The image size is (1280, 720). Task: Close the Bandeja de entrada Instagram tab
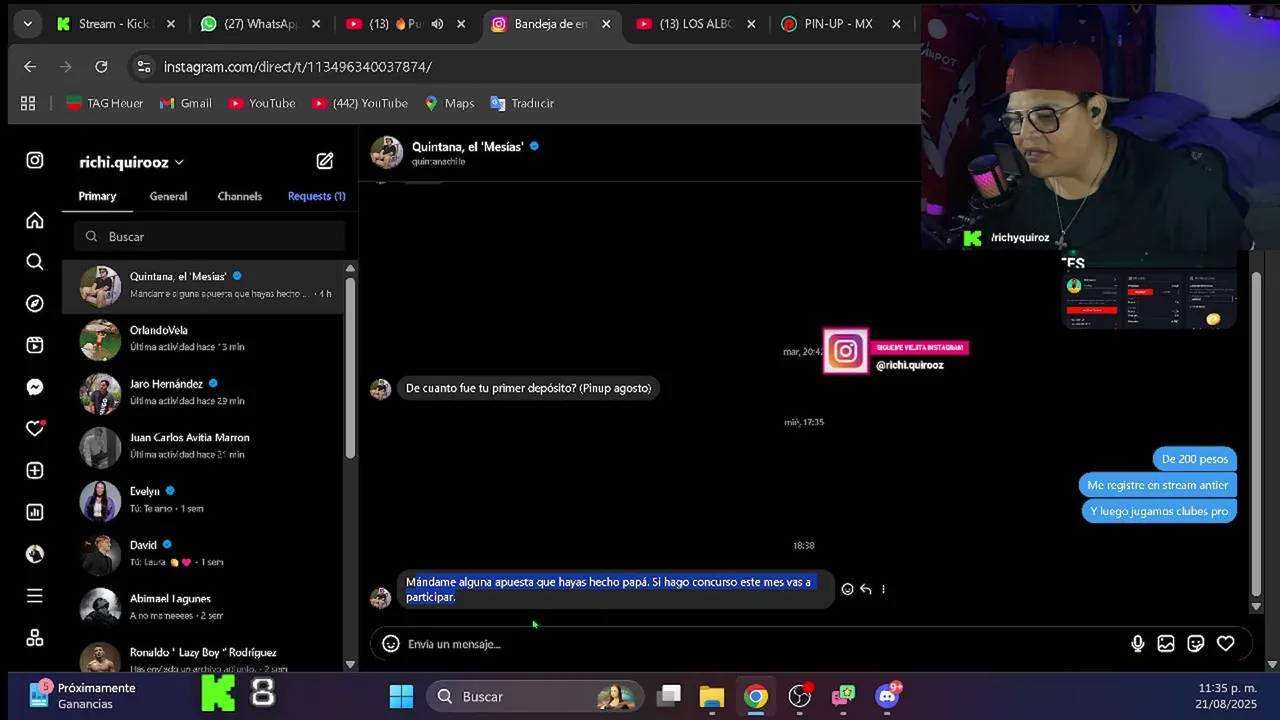[x=606, y=24]
